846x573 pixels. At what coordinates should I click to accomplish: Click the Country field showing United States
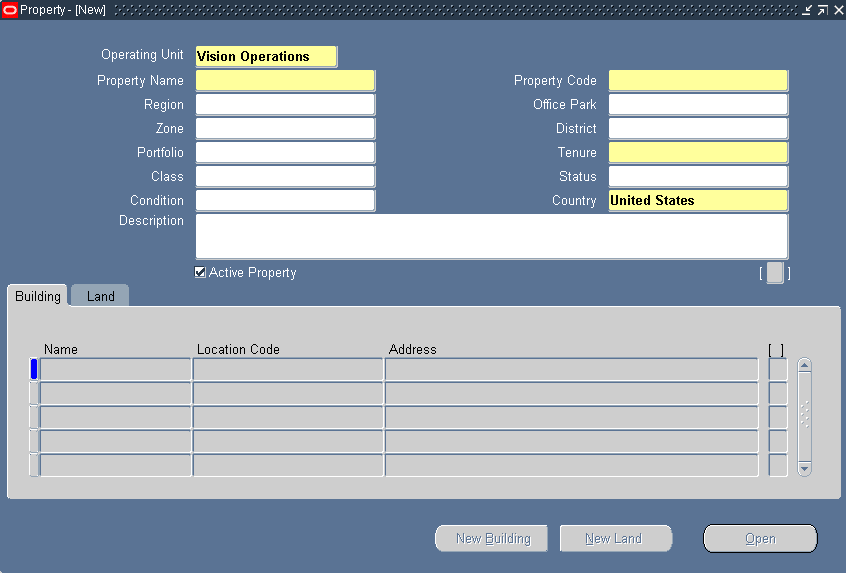tap(698, 201)
